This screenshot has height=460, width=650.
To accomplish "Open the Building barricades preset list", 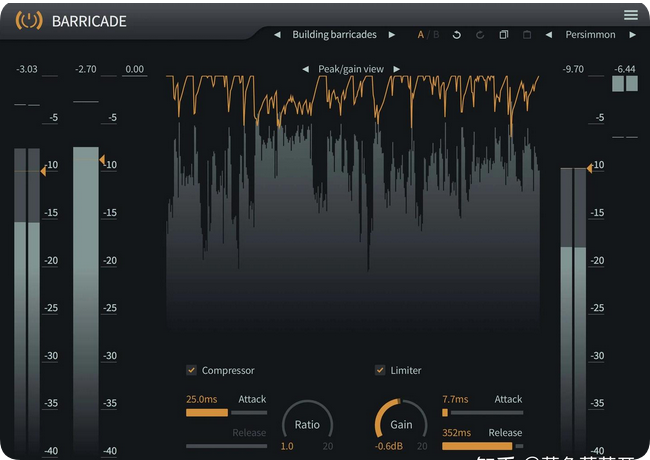I will click(335, 34).
